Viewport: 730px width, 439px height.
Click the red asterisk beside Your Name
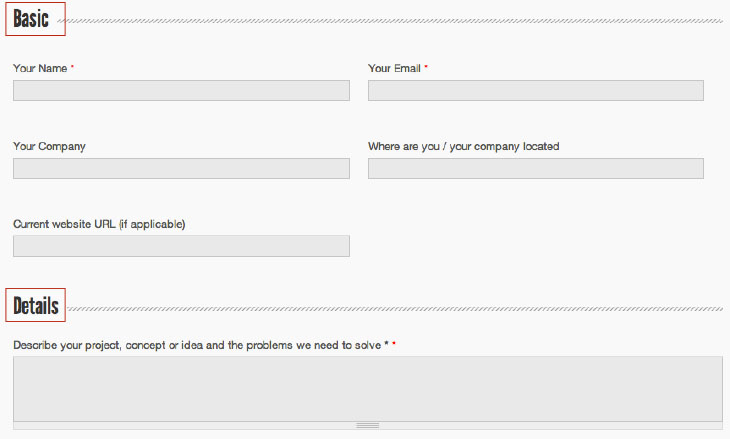(x=72, y=68)
